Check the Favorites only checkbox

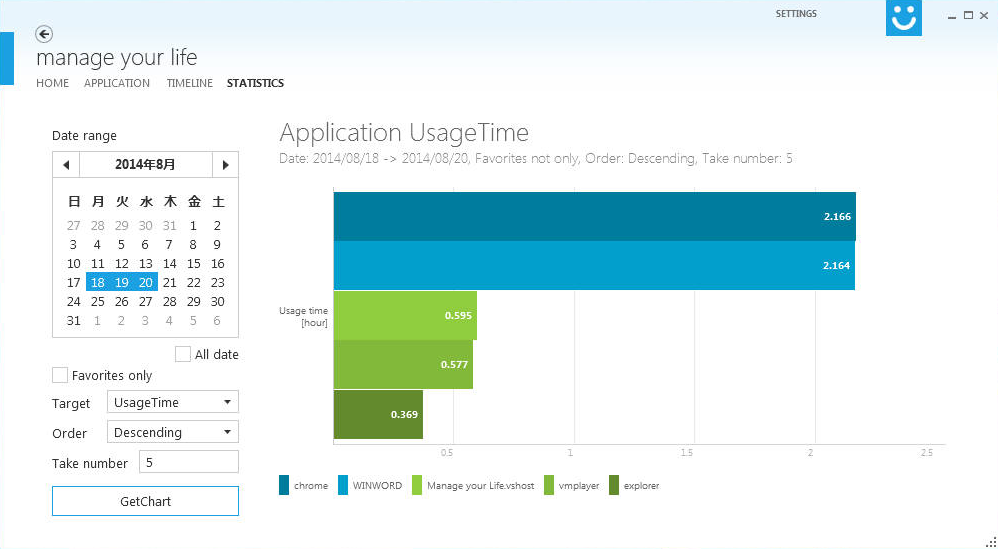(60, 375)
